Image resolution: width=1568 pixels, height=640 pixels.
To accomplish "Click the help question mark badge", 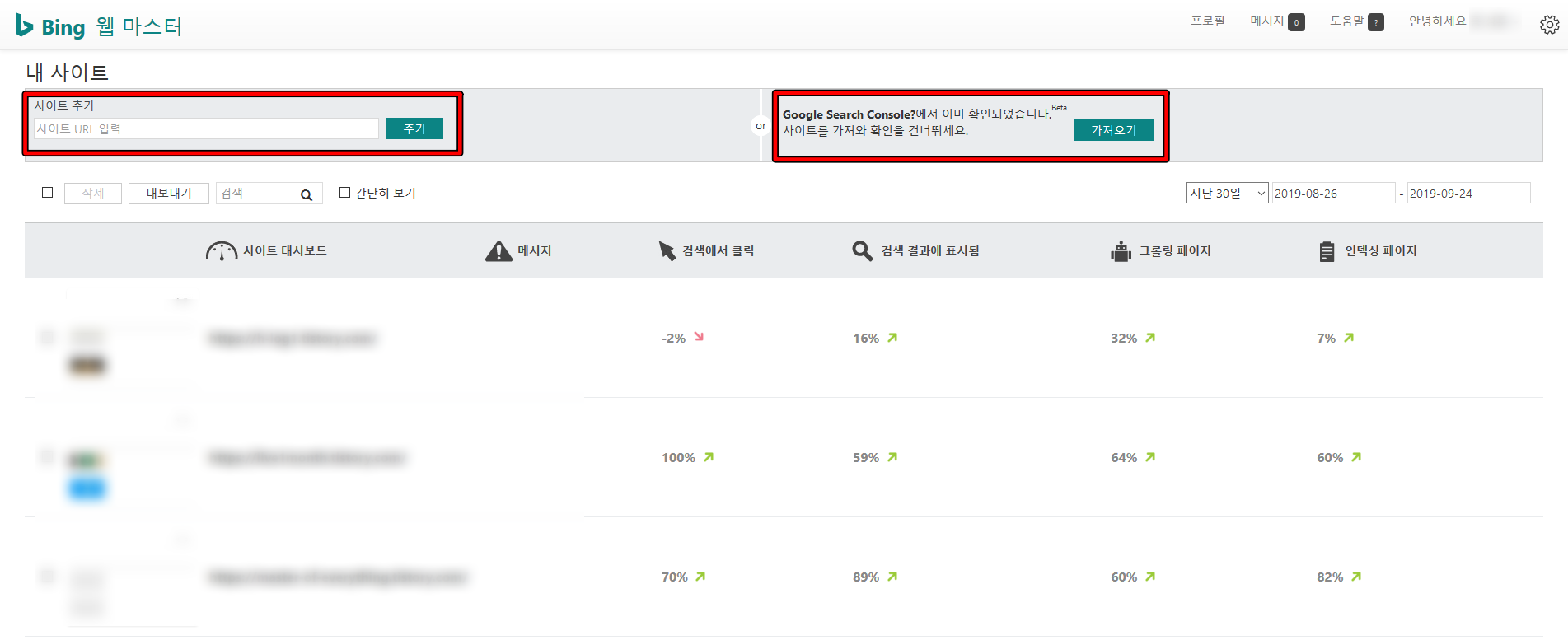I will point(1376,22).
